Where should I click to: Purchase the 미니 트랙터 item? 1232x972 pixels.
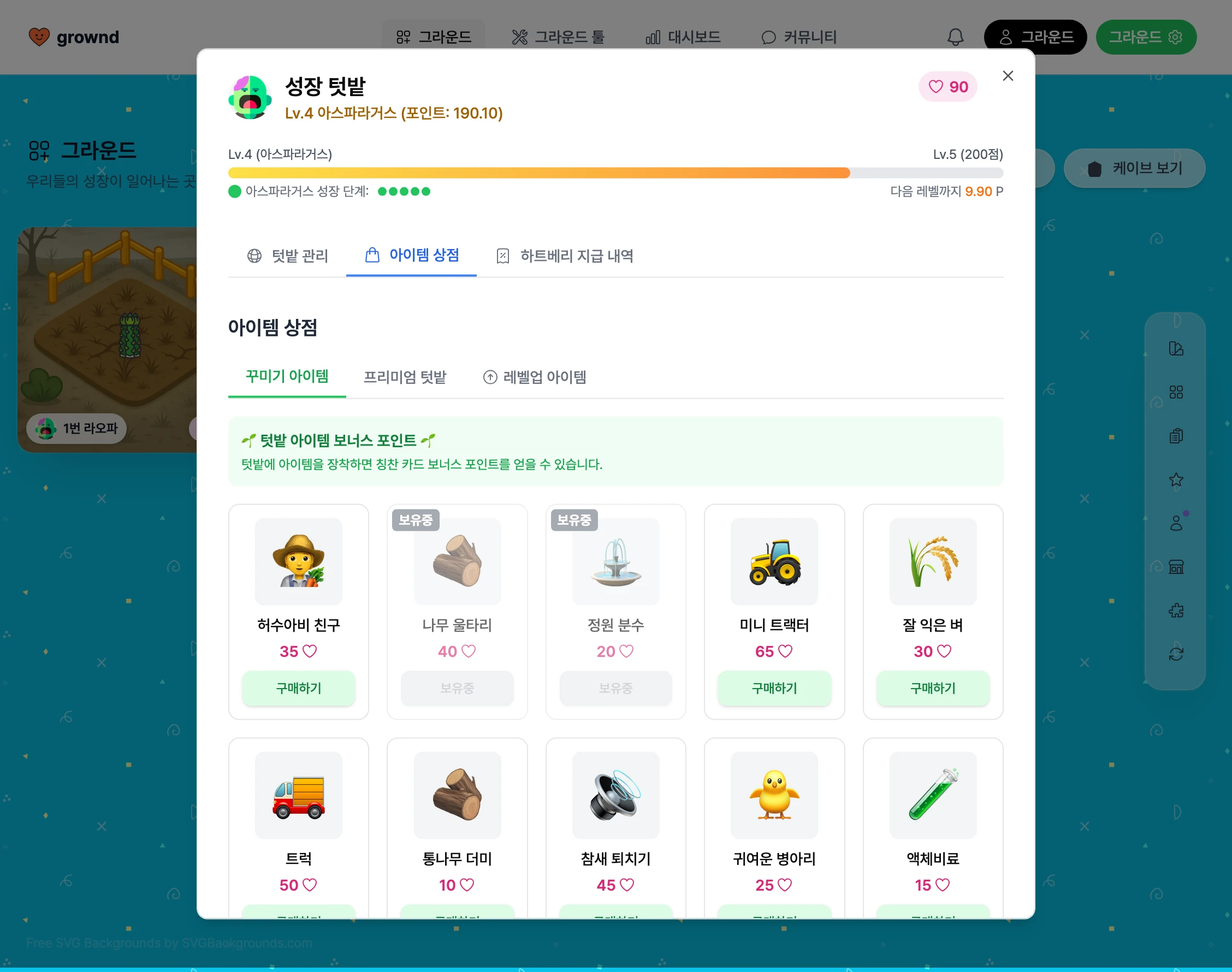pyautogui.click(x=774, y=688)
